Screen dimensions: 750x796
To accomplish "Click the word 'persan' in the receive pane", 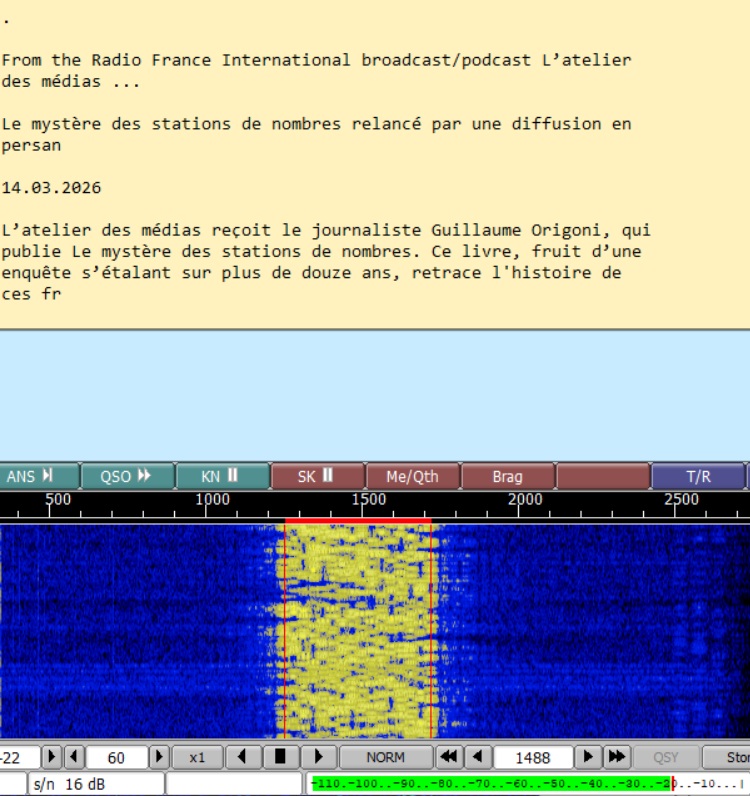I will pos(31,146).
